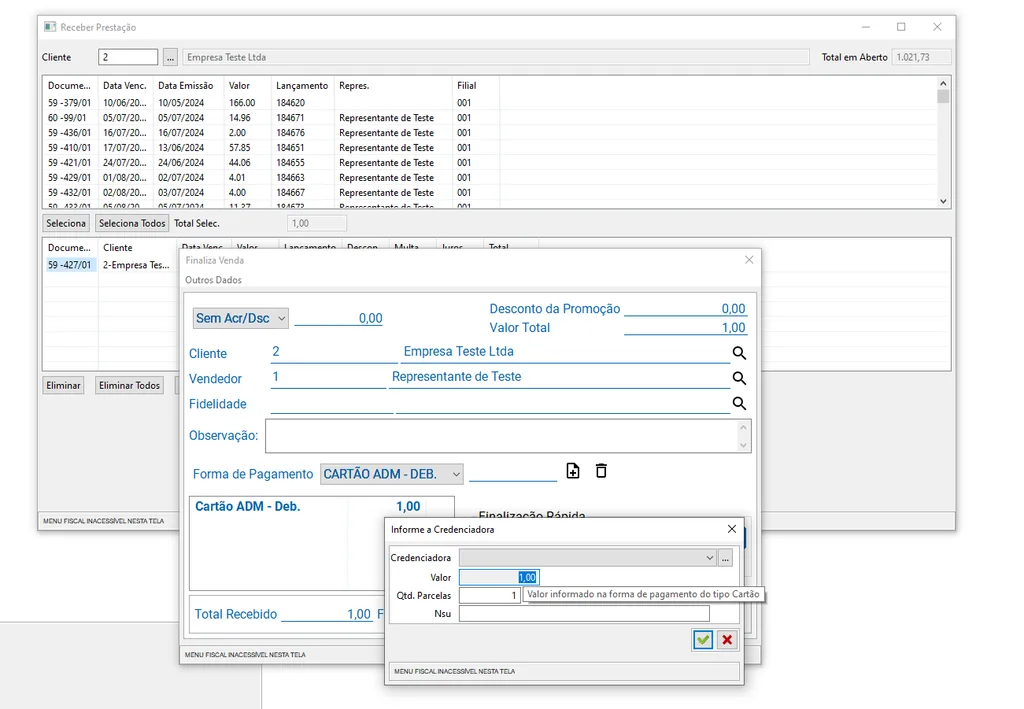Click the Qtd. Parcelas input field

click(x=489, y=595)
